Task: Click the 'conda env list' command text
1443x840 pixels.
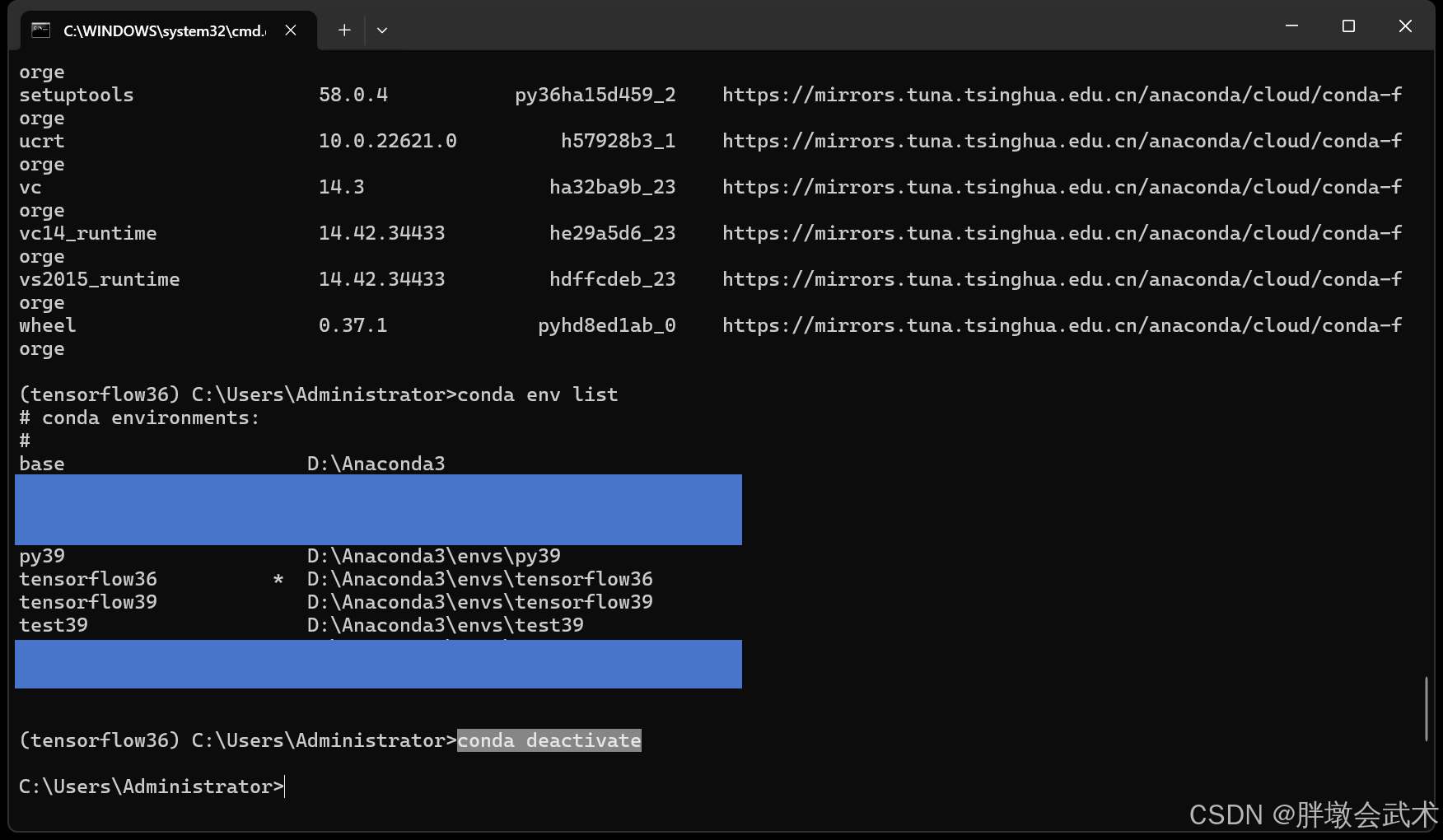Action: pos(538,394)
